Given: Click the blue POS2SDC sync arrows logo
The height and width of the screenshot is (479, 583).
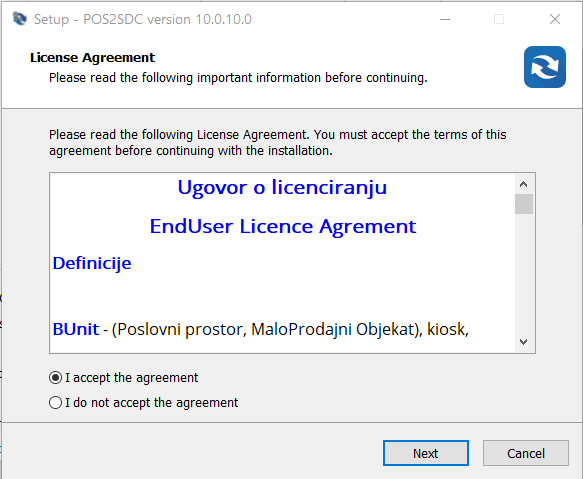Looking at the screenshot, I should (x=545, y=67).
